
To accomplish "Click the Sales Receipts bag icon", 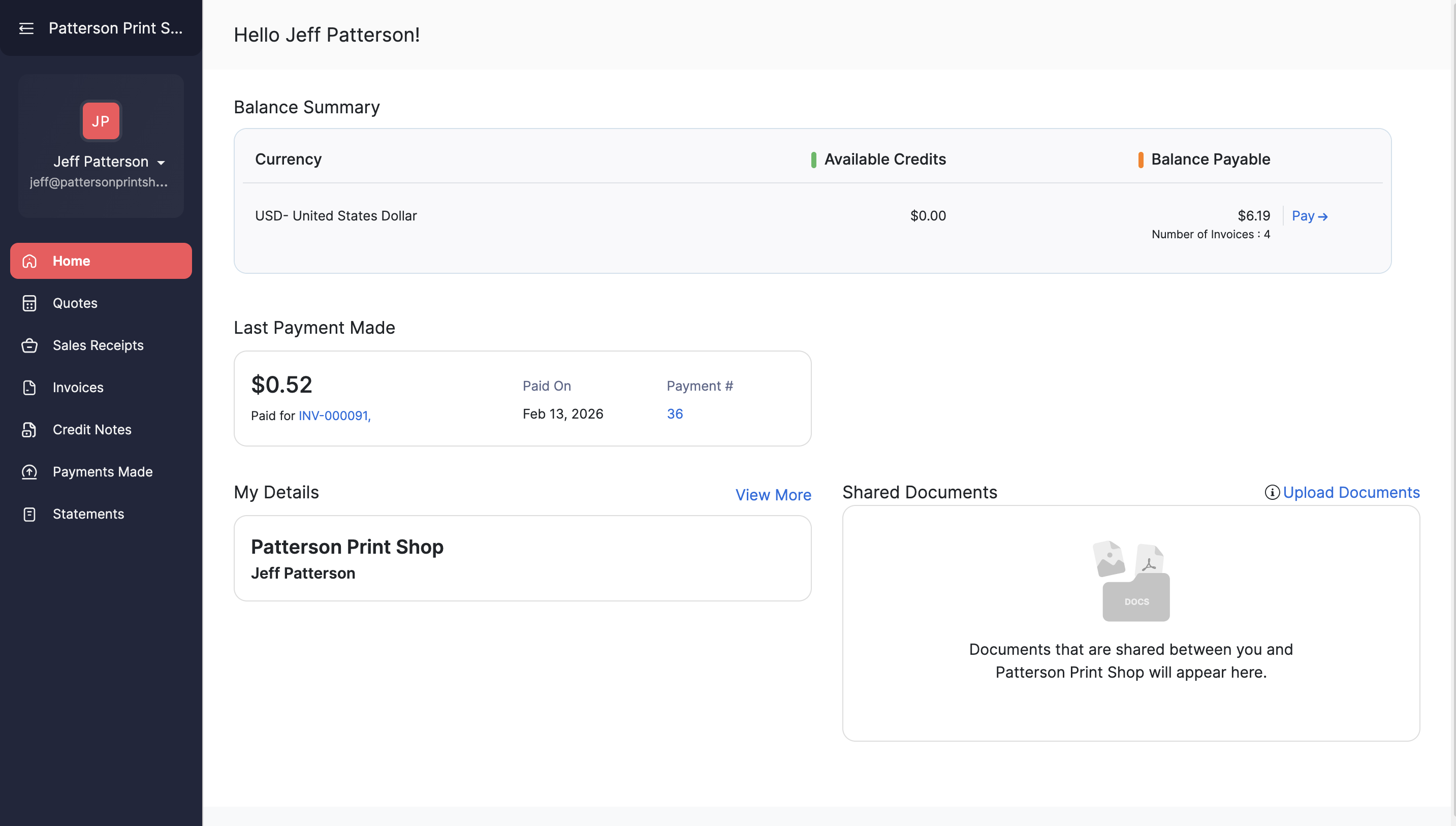I will click(29, 345).
